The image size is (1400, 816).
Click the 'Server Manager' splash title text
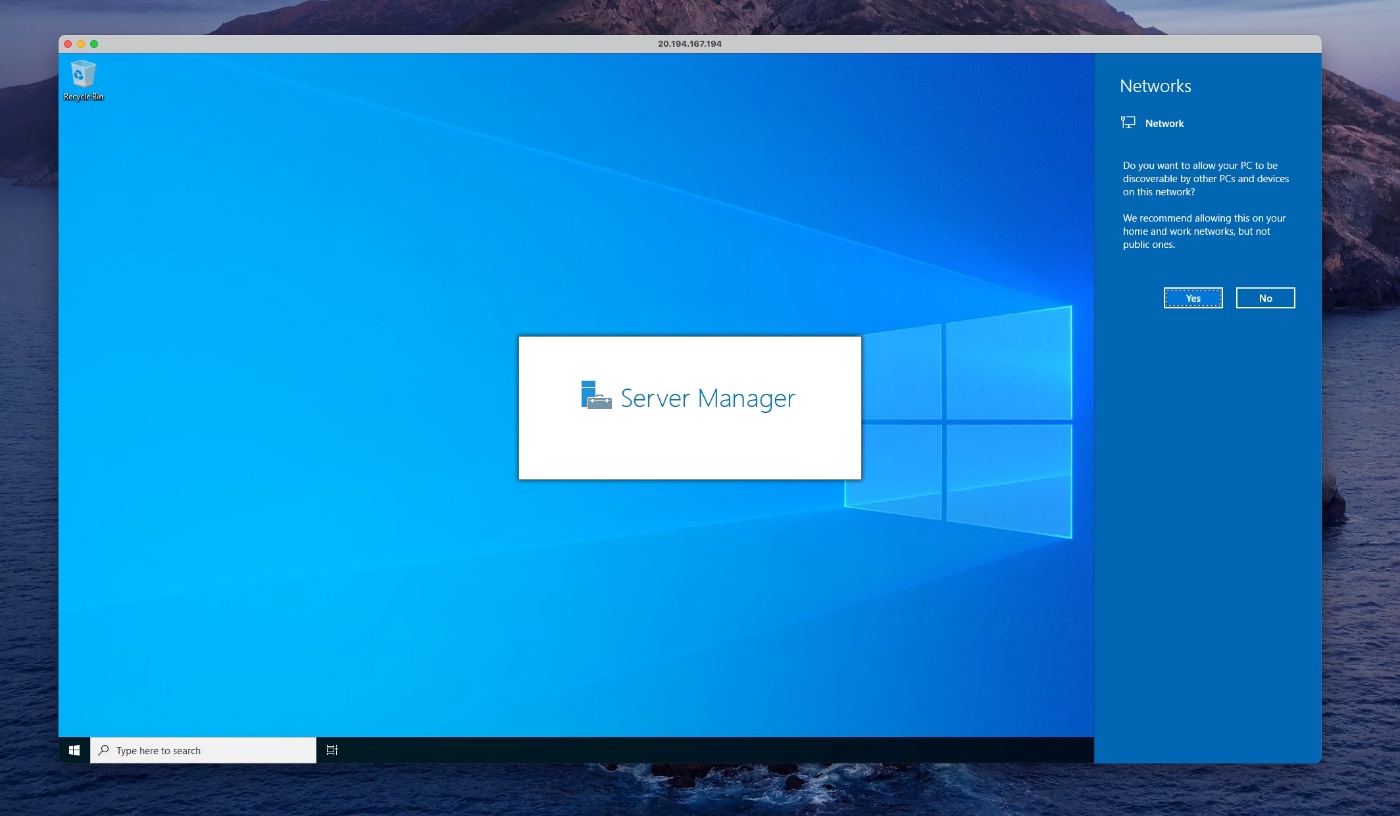[x=707, y=398]
